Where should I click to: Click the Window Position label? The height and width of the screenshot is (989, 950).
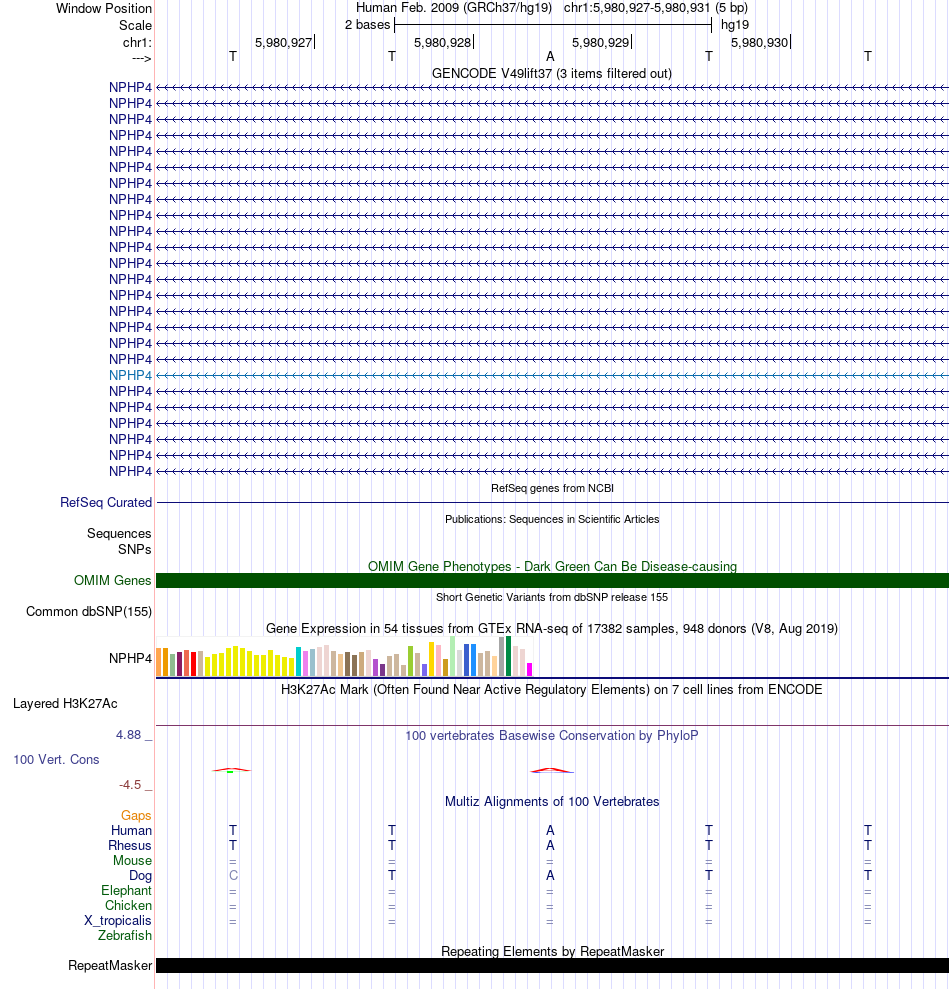click(x=104, y=9)
